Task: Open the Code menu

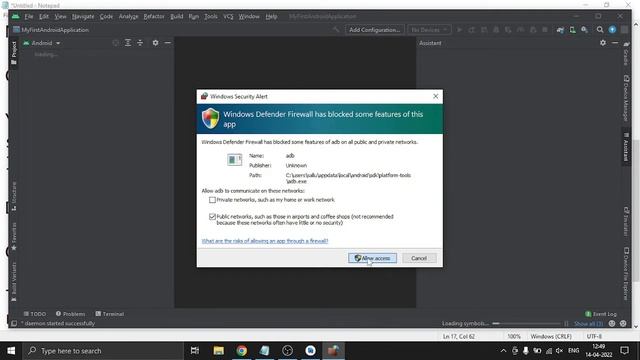Action: (x=106, y=16)
